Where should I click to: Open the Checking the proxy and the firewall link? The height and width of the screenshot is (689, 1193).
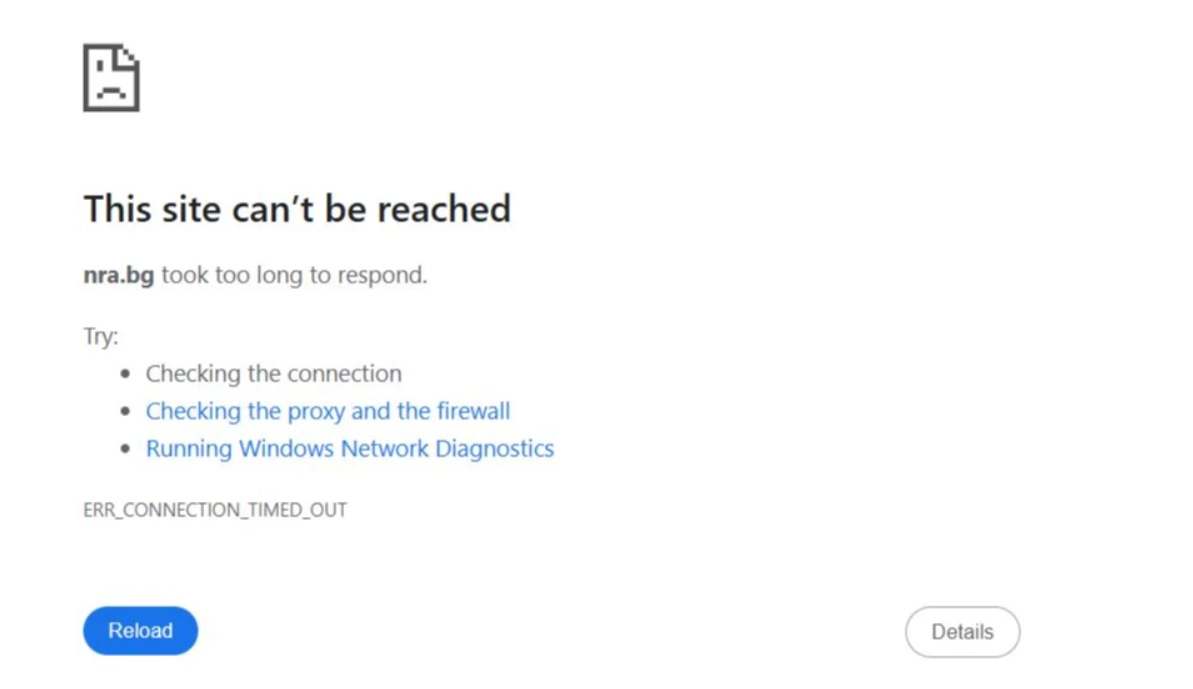[x=328, y=411]
